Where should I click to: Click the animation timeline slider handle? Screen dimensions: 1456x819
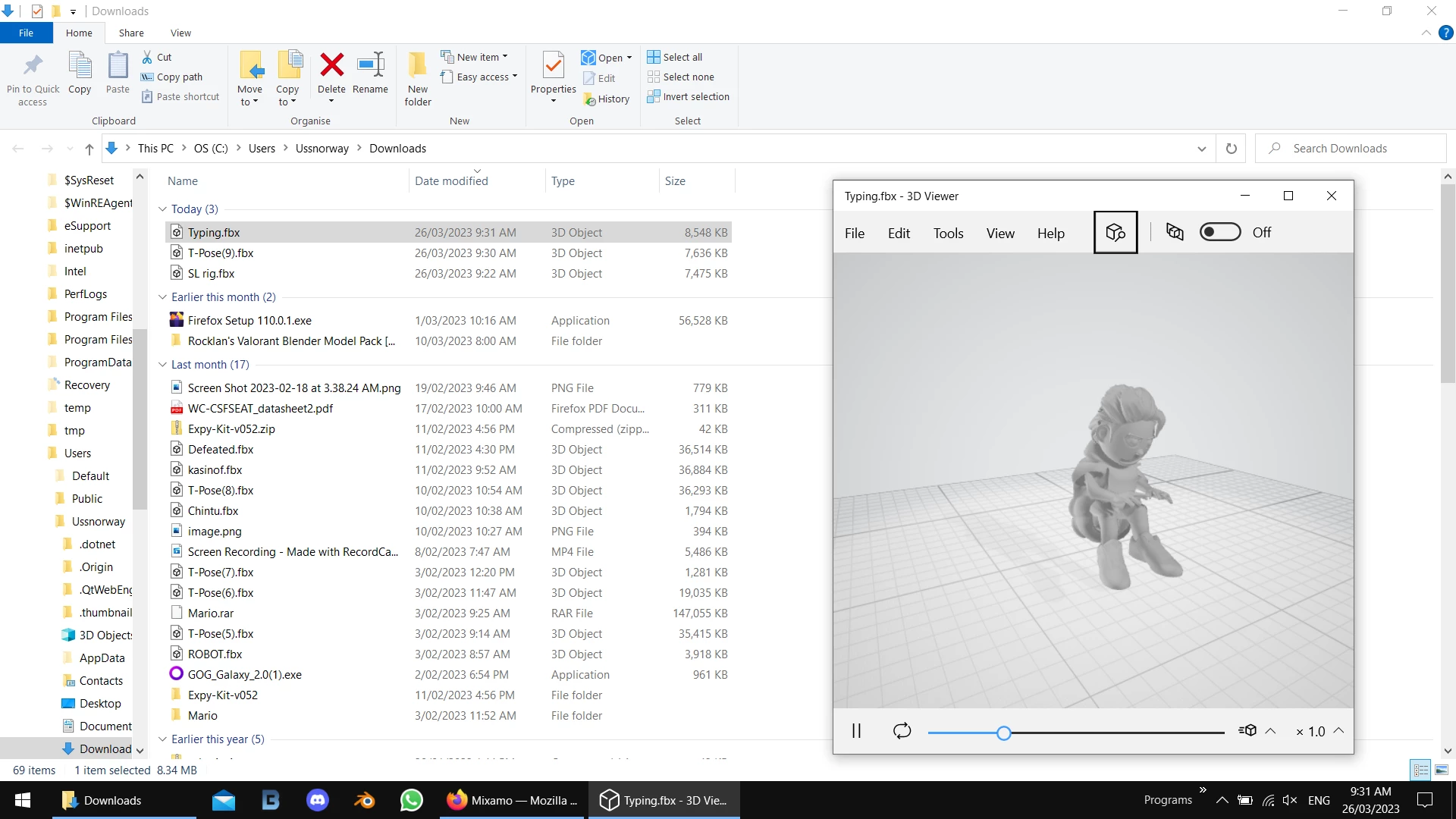pyautogui.click(x=1003, y=733)
